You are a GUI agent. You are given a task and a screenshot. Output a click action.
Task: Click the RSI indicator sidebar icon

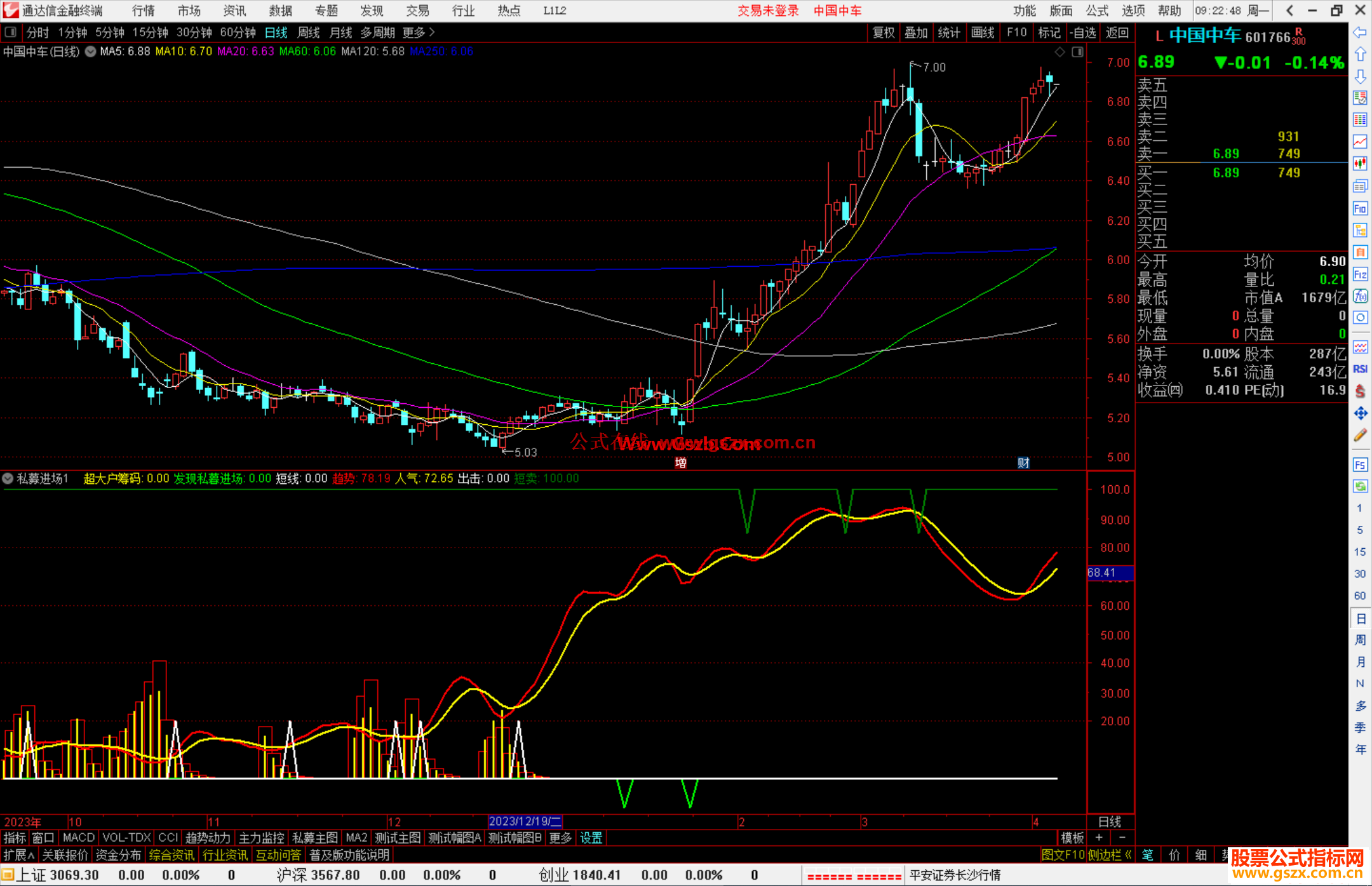(x=1360, y=369)
